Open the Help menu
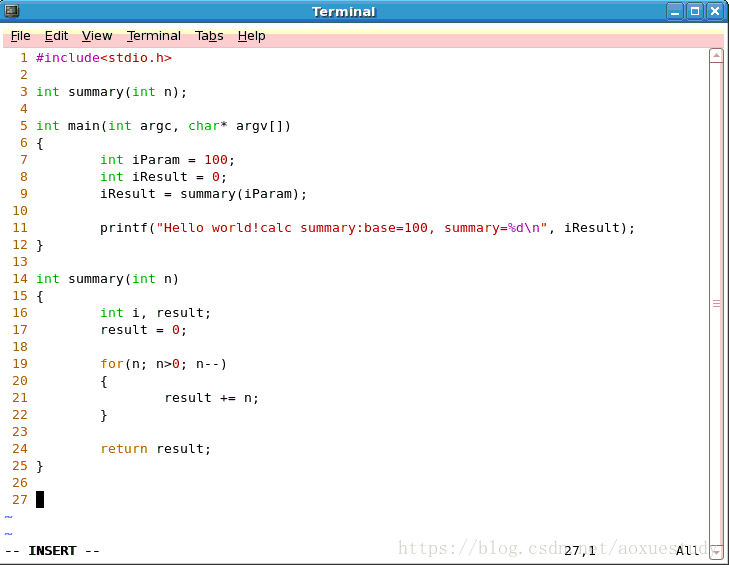729x568 pixels. point(252,36)
